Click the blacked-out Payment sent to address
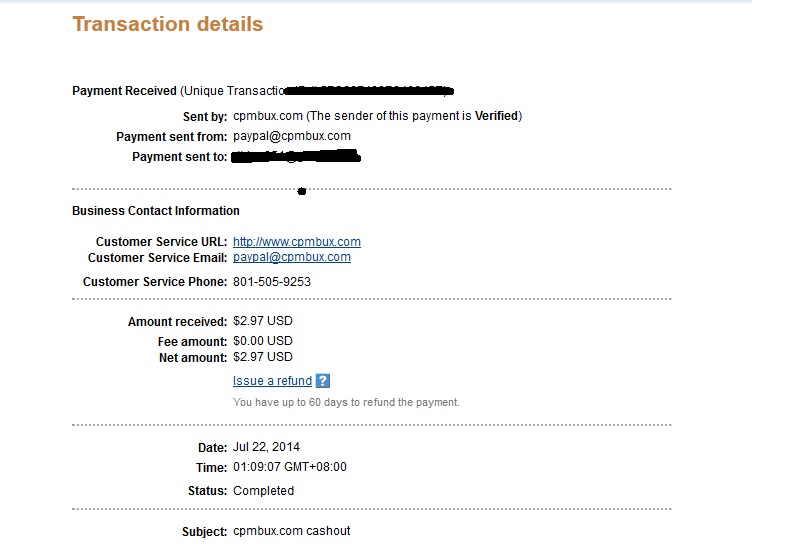 pos(295,156)
